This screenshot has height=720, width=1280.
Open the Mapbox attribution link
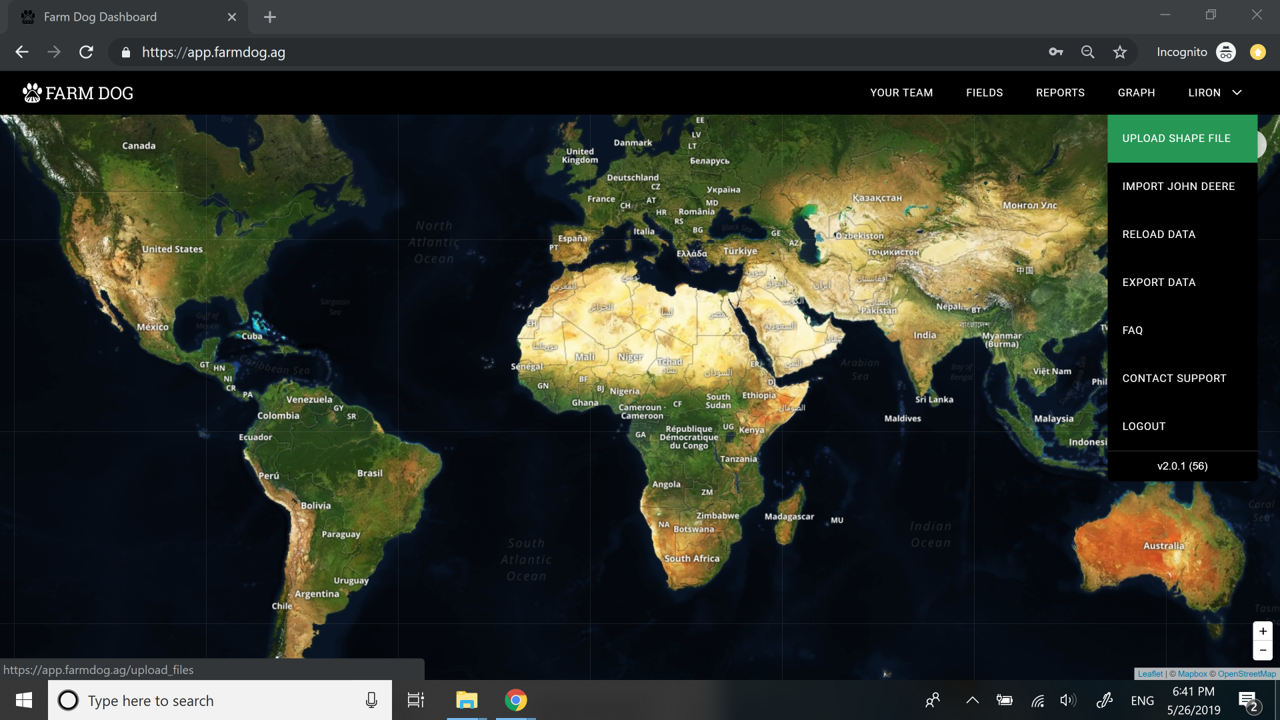click(x=1192, y=674)
